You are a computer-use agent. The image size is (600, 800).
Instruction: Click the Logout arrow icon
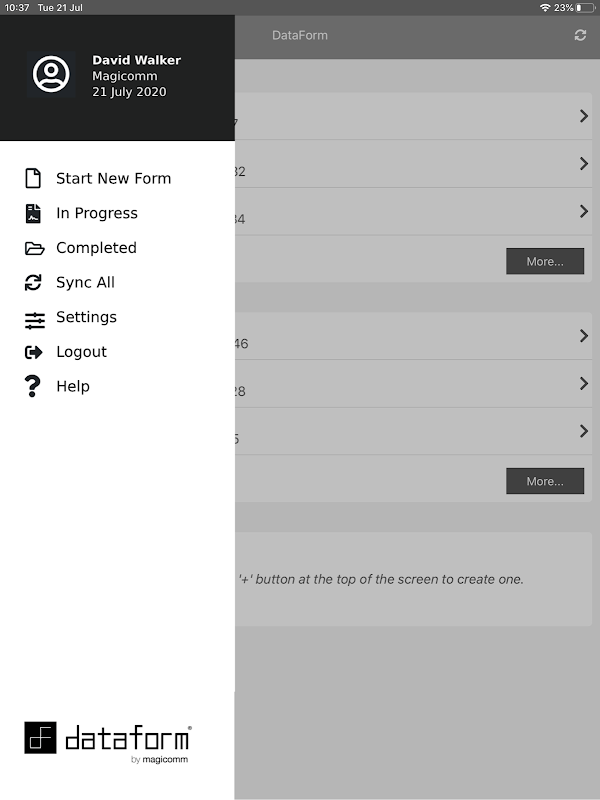(x=34, y=352)
